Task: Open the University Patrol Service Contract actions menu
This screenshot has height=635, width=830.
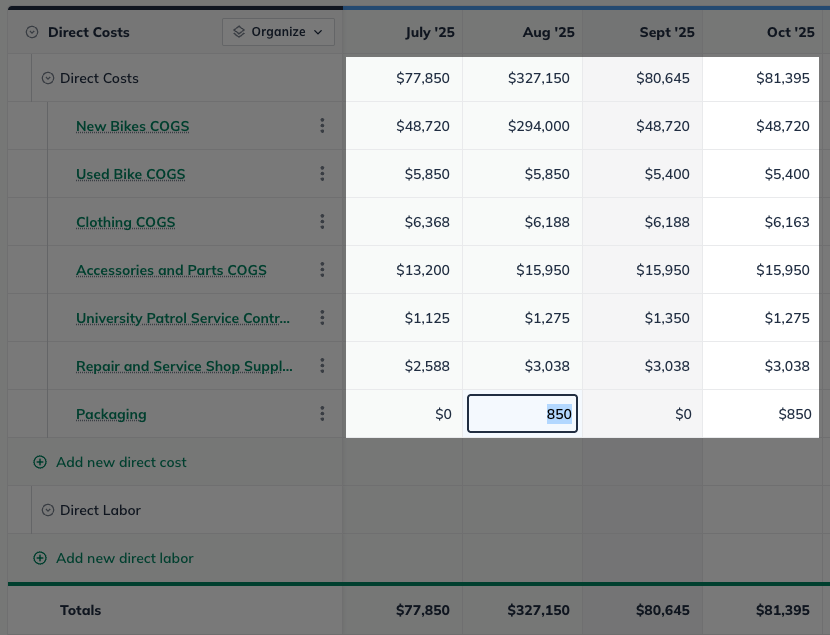Action: pos(322,317)
